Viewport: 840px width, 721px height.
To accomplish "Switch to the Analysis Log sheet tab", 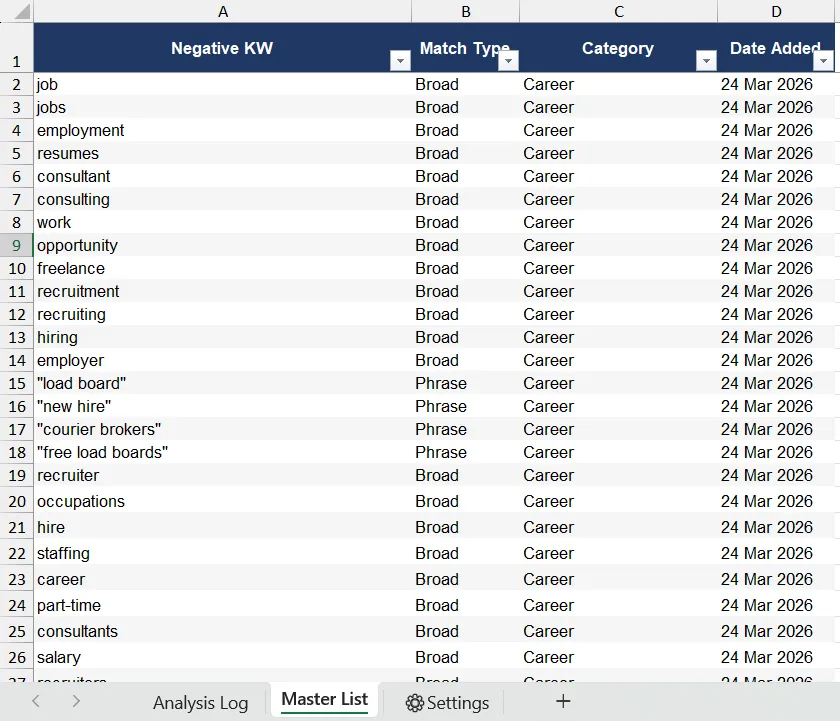I will 200,702.
